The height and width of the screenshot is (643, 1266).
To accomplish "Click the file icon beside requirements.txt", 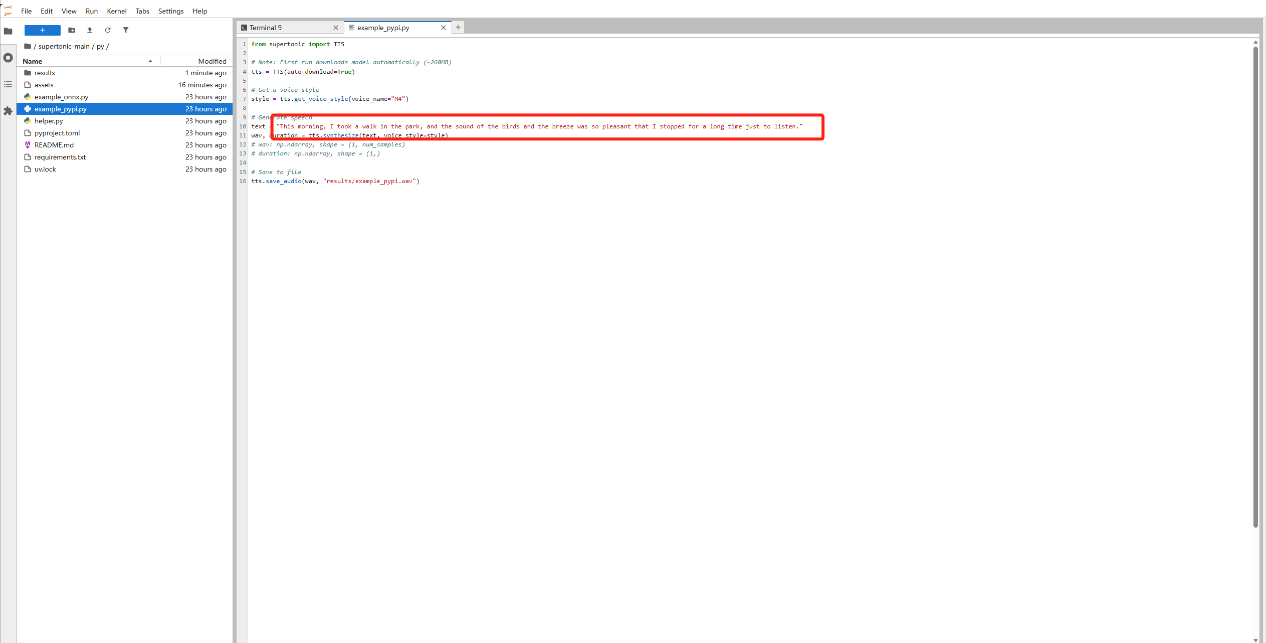I will tap(27, 157).
